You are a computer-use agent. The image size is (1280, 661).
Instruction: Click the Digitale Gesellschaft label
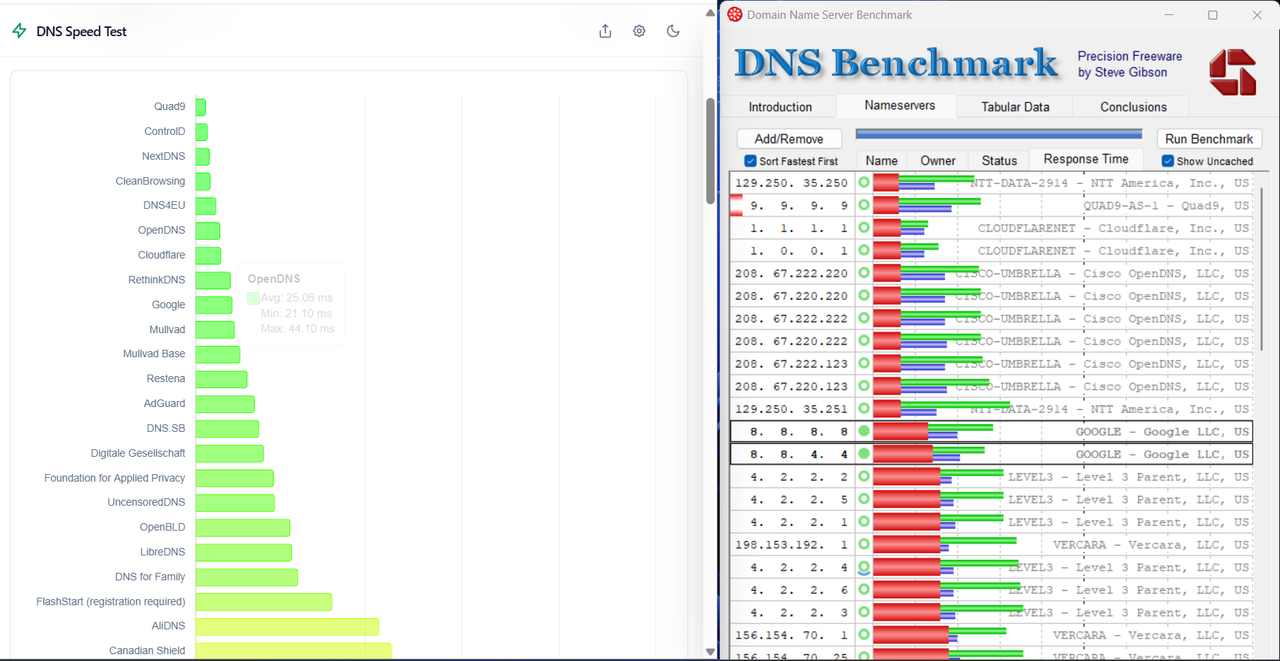pos(138,453)
